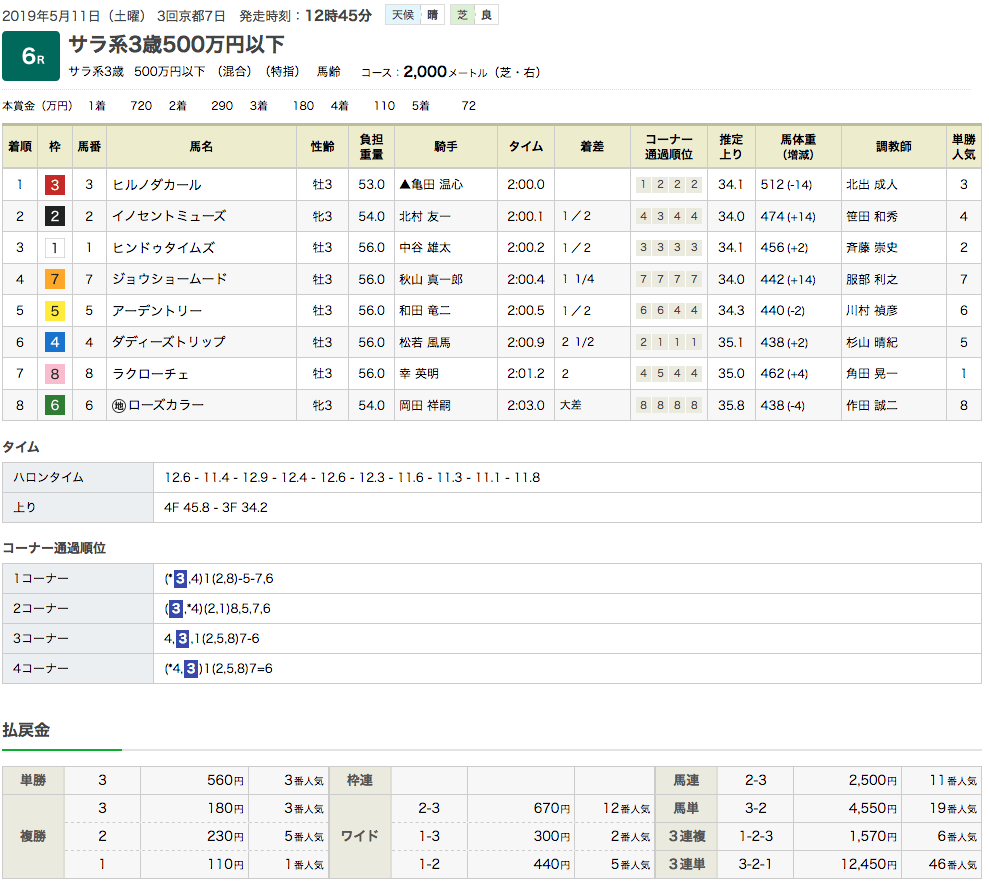Select the orange frame 7 badge
The width and height of the screenshot is (989, 883).
tap(55, 279)
